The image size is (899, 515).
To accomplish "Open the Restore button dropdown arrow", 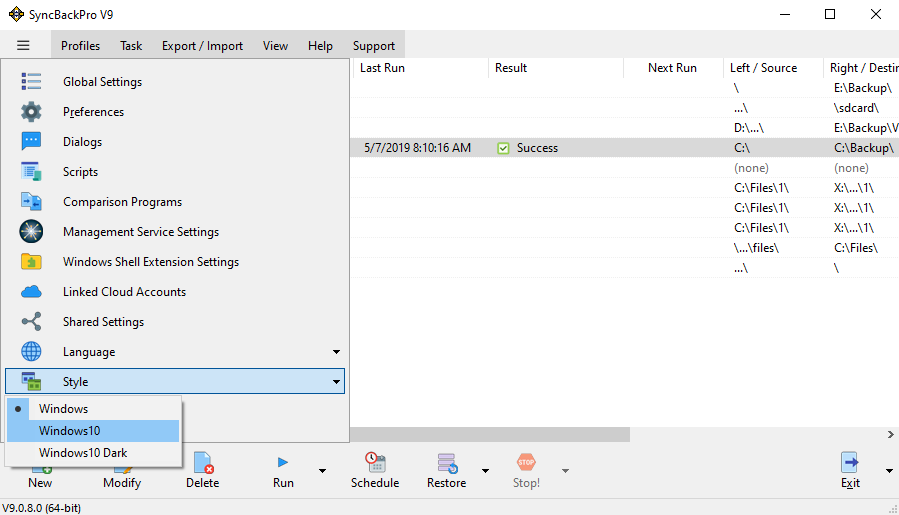I will coord(486,471).
